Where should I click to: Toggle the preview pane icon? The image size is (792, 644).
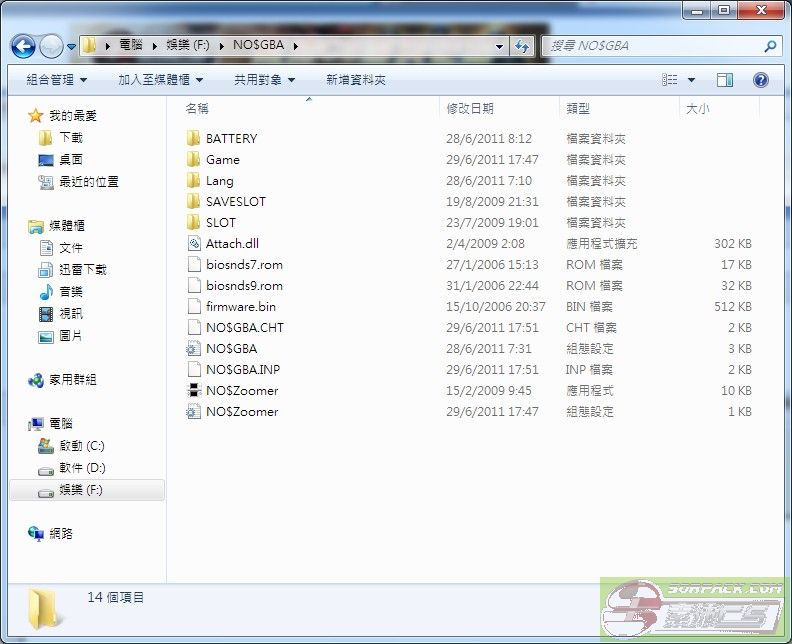click(x=725, y=80)
